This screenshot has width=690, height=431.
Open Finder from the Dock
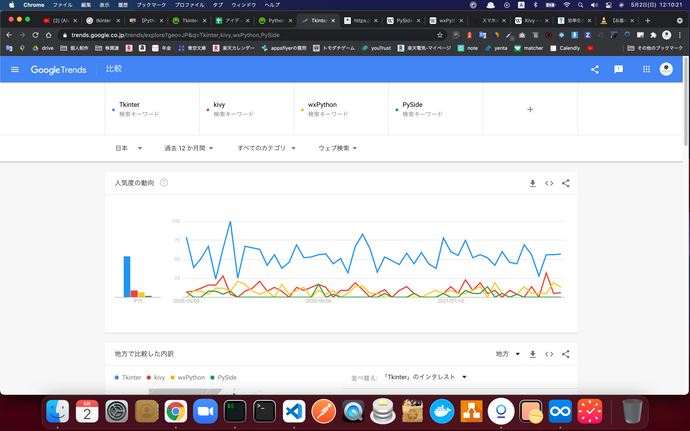[x=58, y=412]
